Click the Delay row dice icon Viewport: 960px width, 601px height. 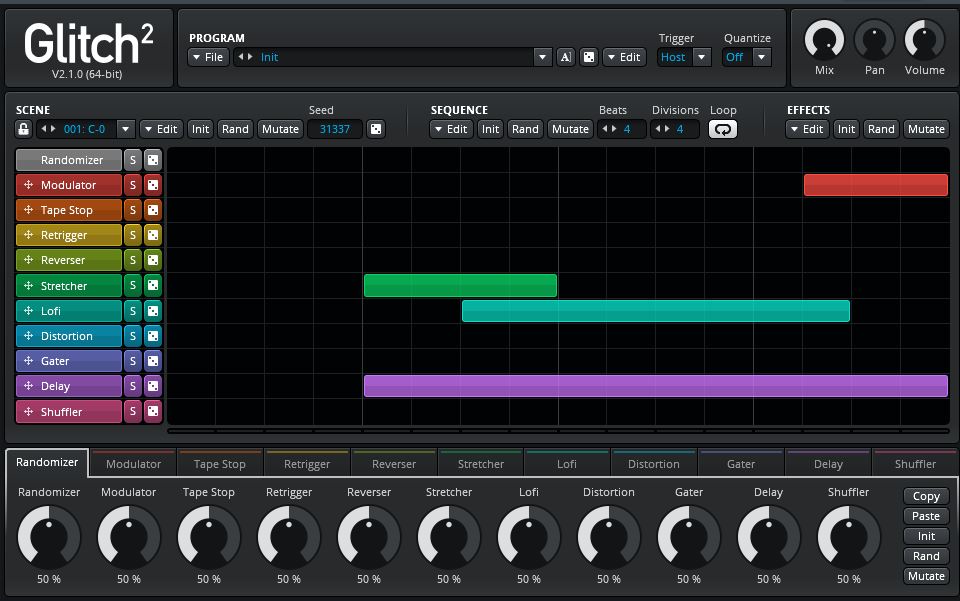(153, 386)
